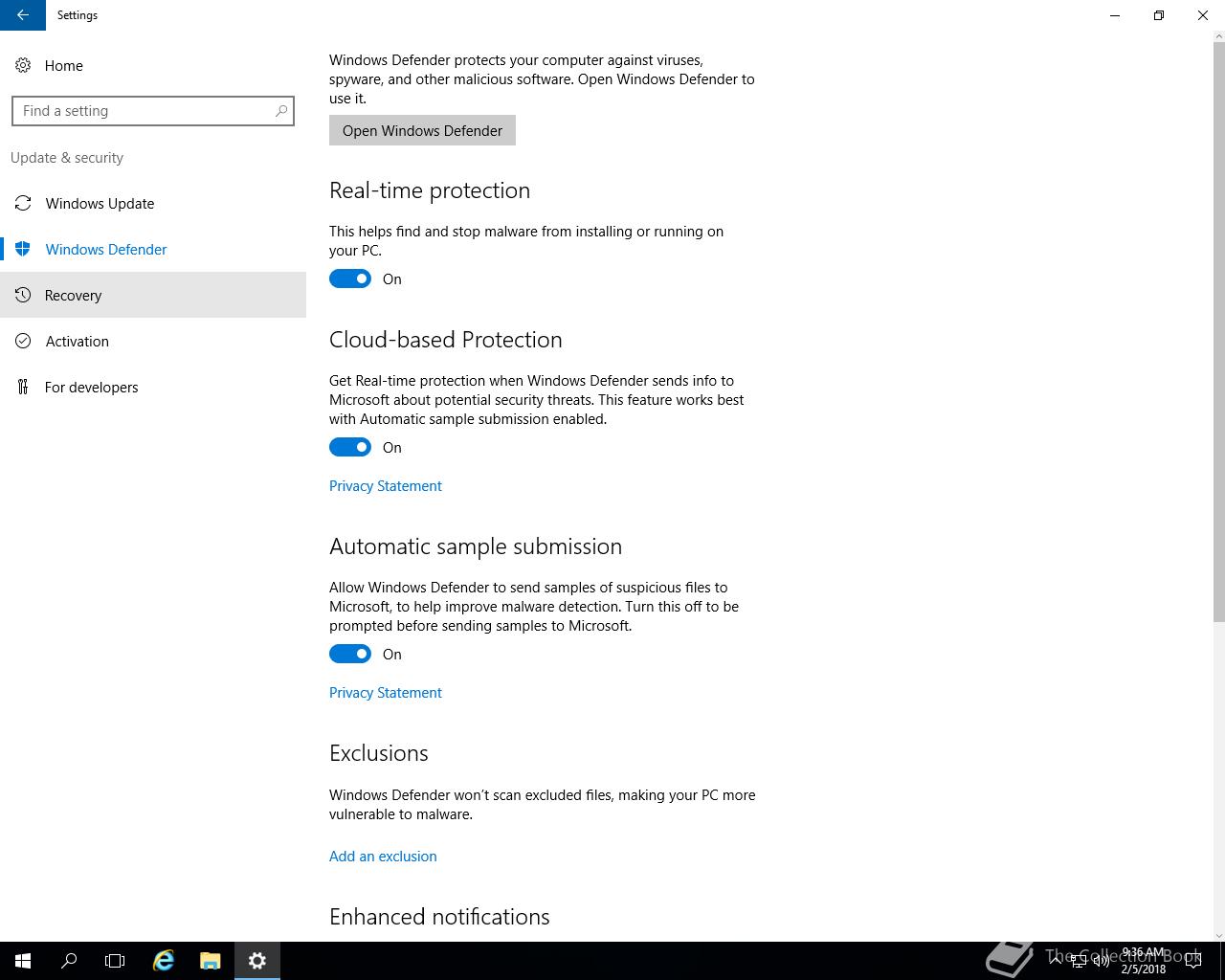Open the Recovery section

[x=153, y=295]
